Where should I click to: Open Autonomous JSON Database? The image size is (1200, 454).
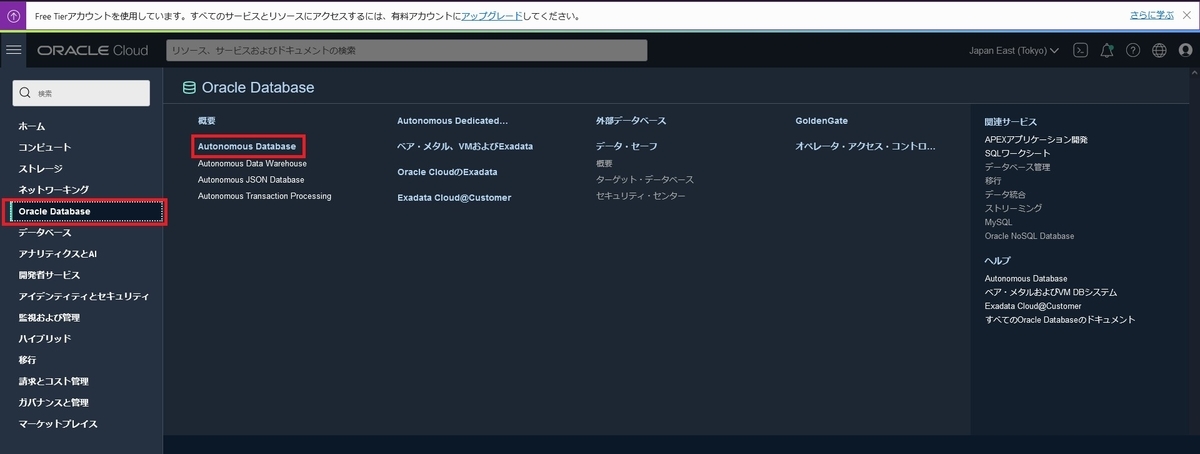251,179
